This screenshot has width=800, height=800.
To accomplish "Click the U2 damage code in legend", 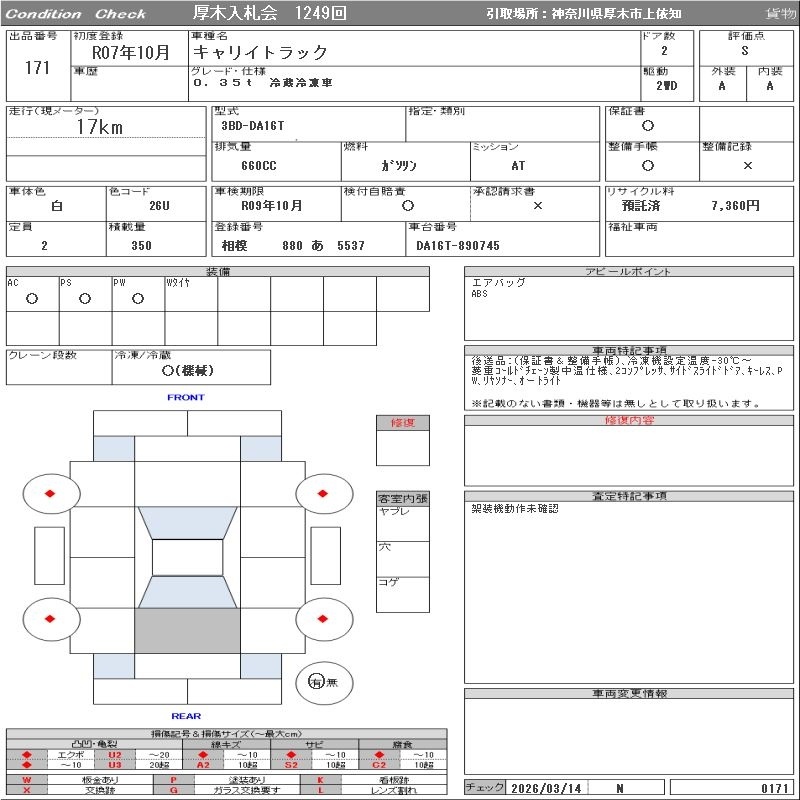I will [x=114, y=755].
